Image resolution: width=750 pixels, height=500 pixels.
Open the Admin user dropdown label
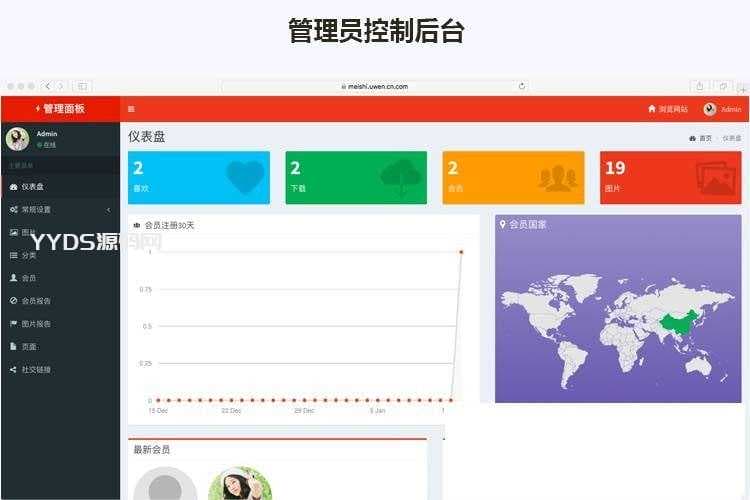pos(731,109)
